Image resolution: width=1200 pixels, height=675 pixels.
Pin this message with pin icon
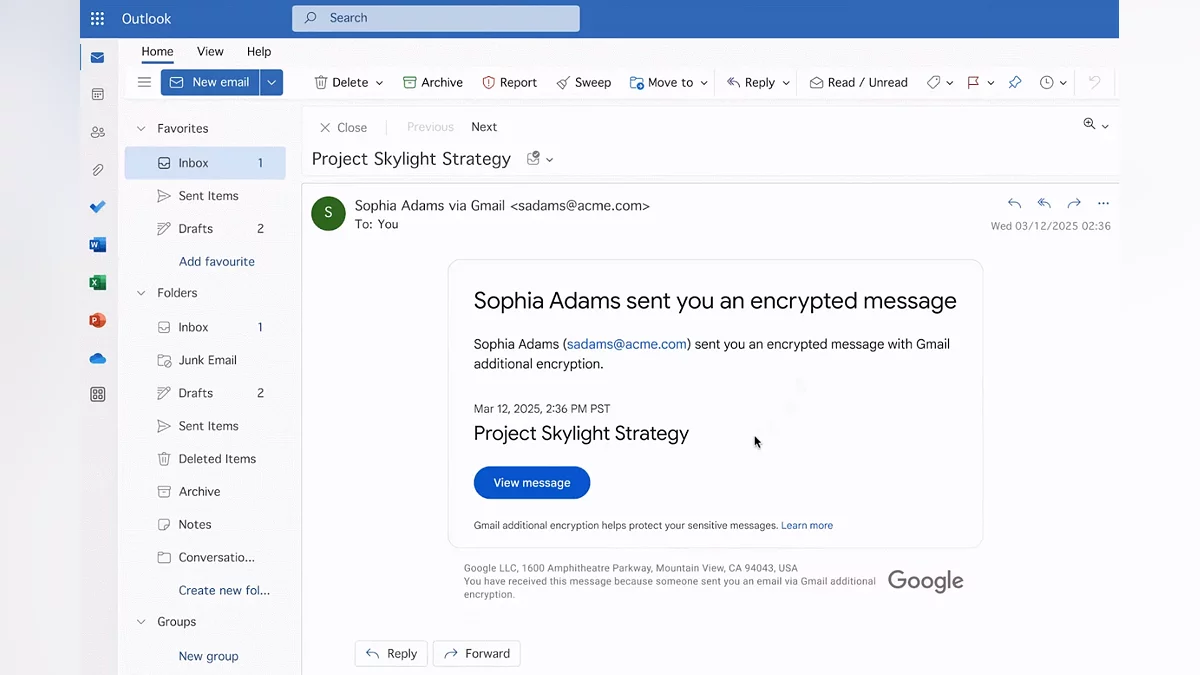click(x=1015, y=83)
